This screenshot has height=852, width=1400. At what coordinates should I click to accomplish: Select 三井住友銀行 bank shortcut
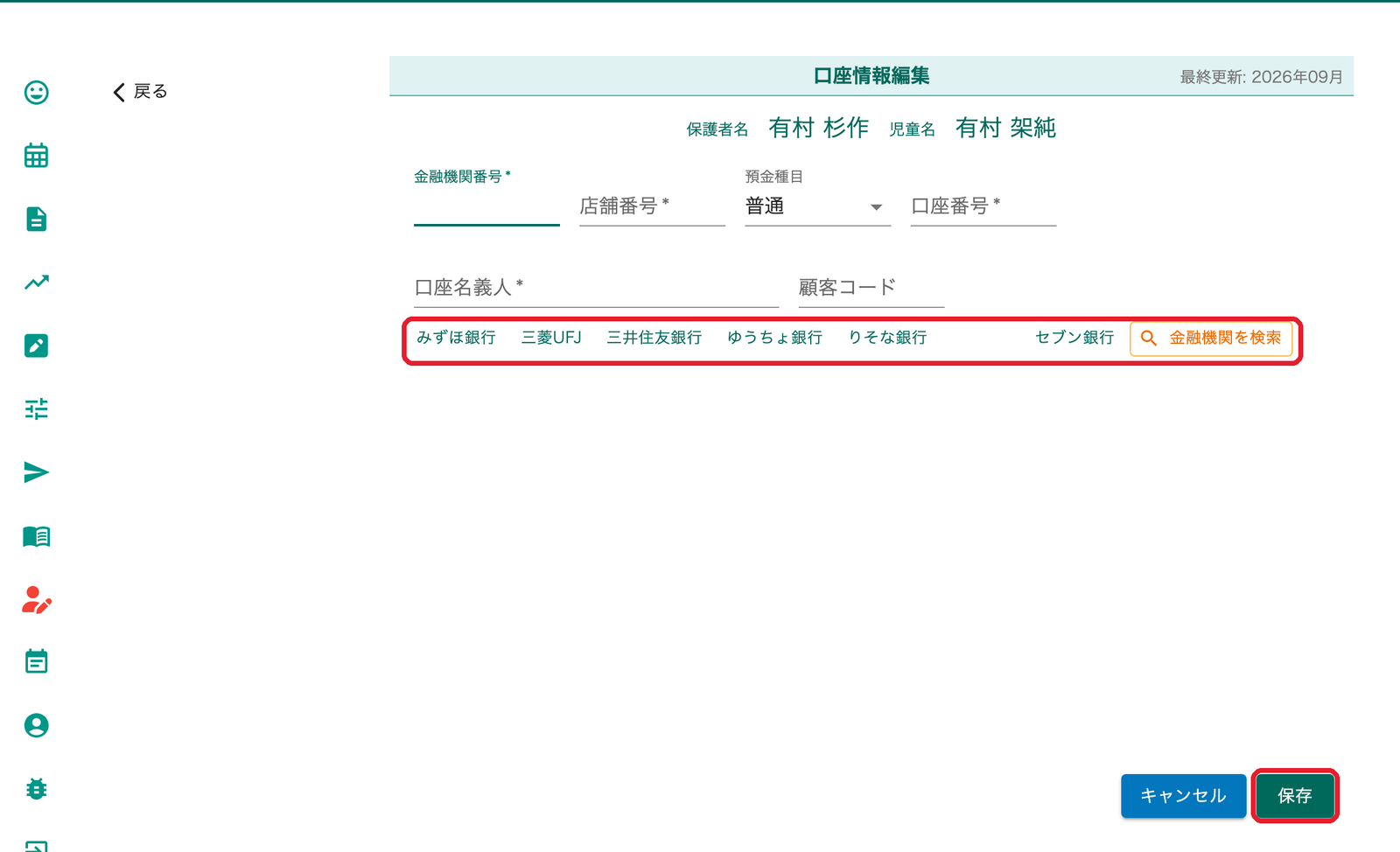click(654, 338)
